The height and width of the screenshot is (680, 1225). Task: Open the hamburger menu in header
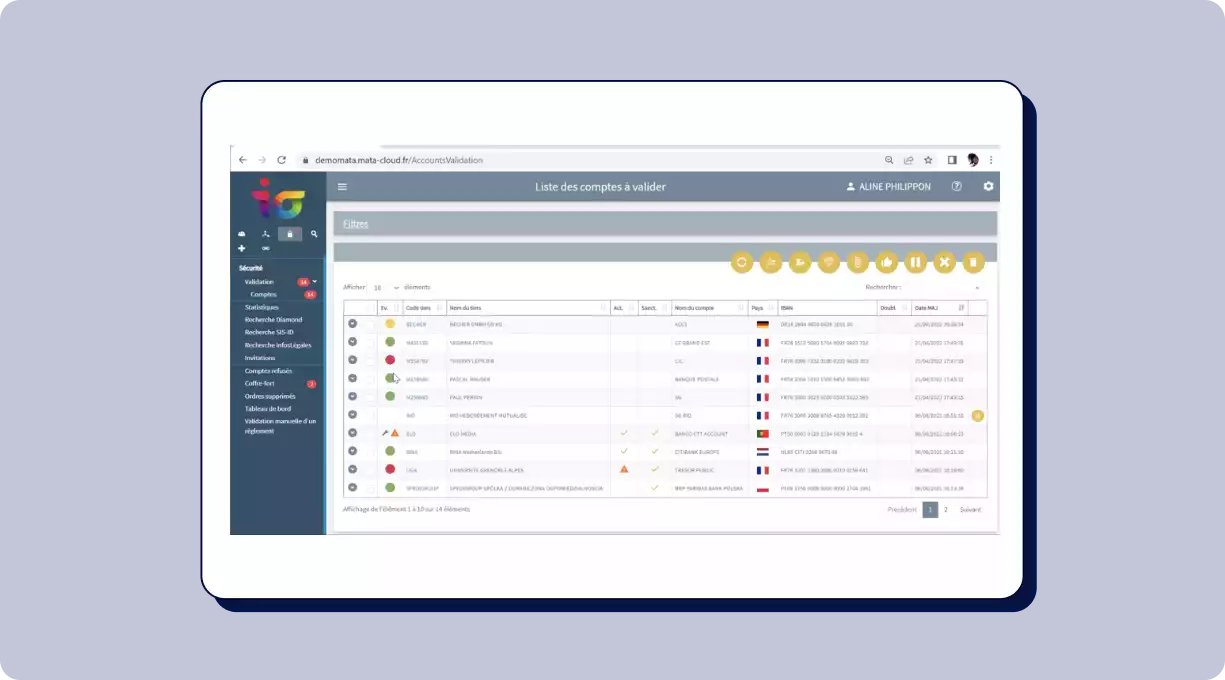(x=343, y=187)
